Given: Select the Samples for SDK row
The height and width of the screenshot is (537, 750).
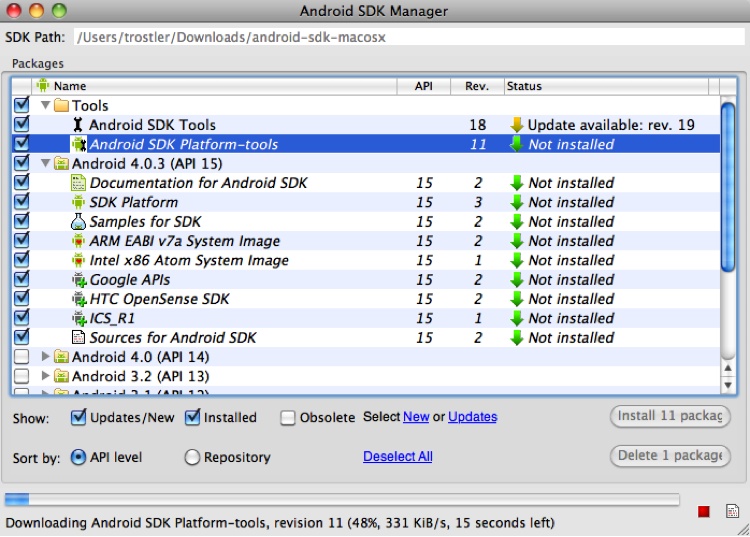Looking at the screenshot, I should [x=366, y=221].
